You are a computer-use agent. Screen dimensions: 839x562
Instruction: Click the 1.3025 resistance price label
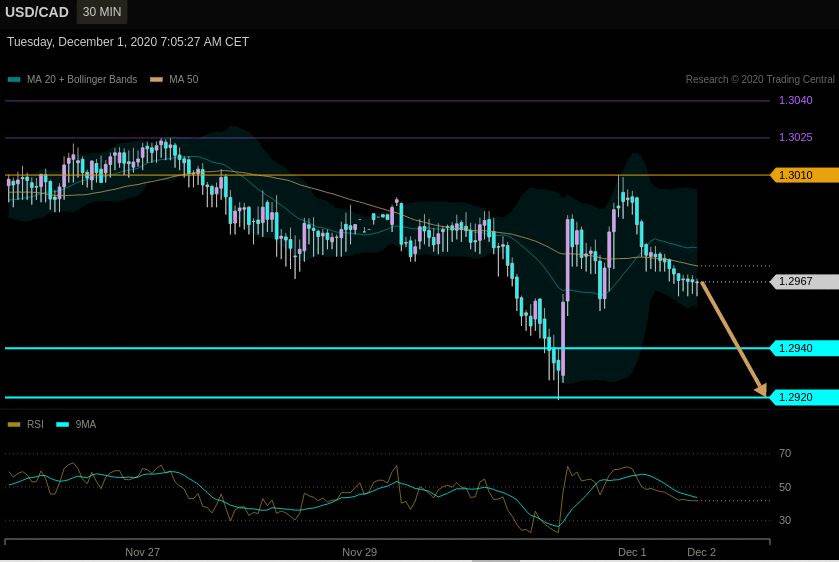796,137
